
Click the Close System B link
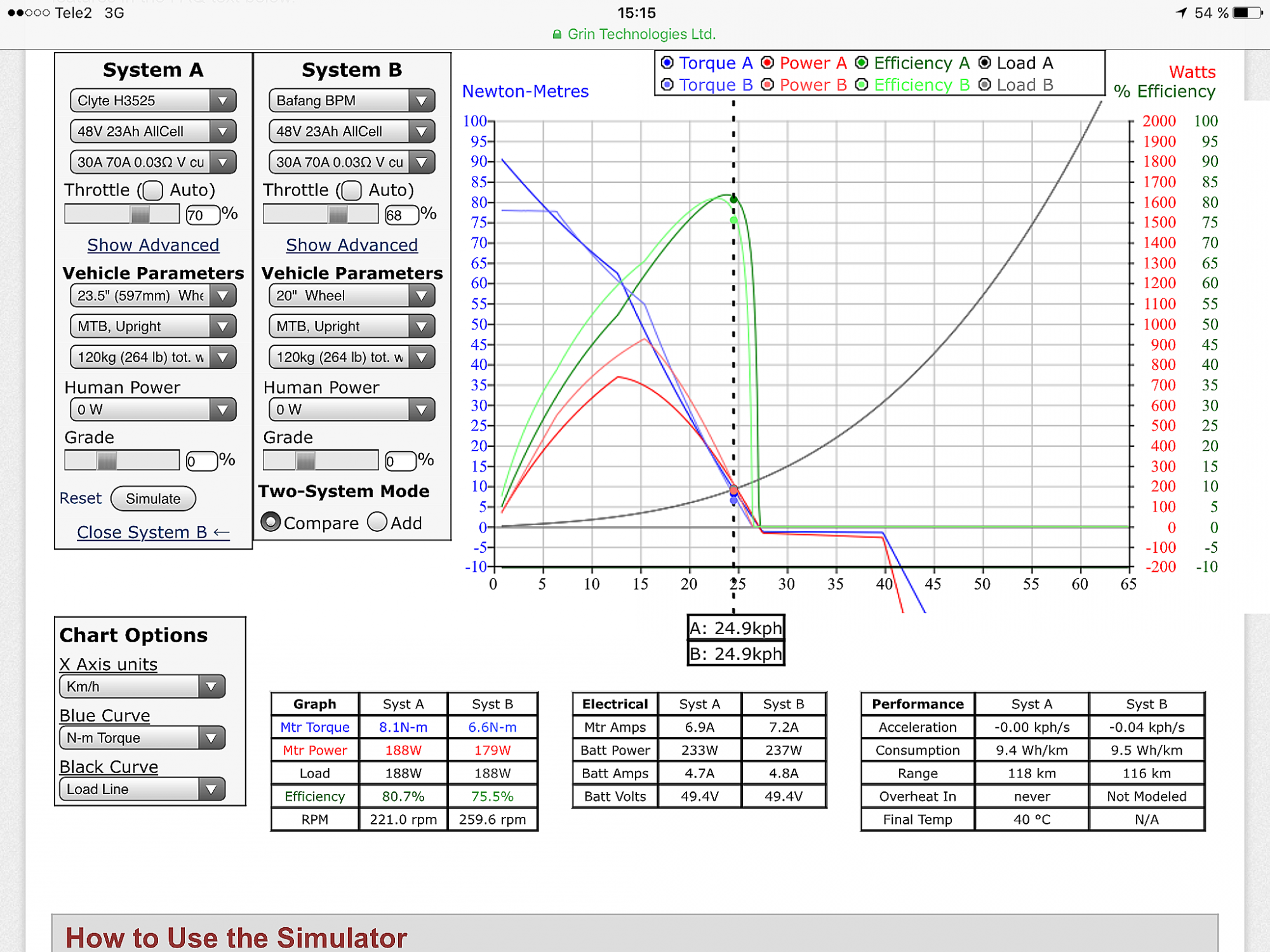152,532
